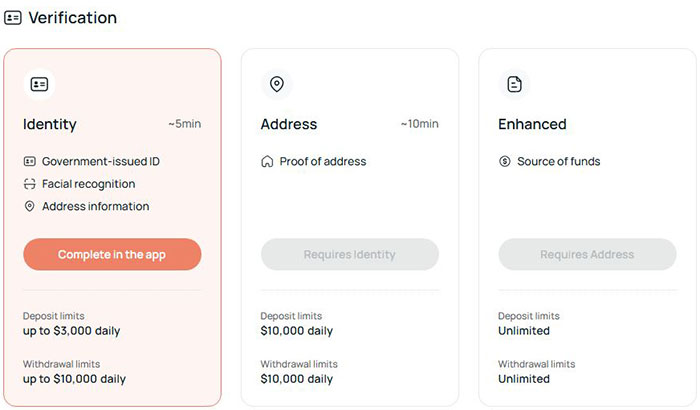Click Deposit limits label in Identity card

click(54, 316)
